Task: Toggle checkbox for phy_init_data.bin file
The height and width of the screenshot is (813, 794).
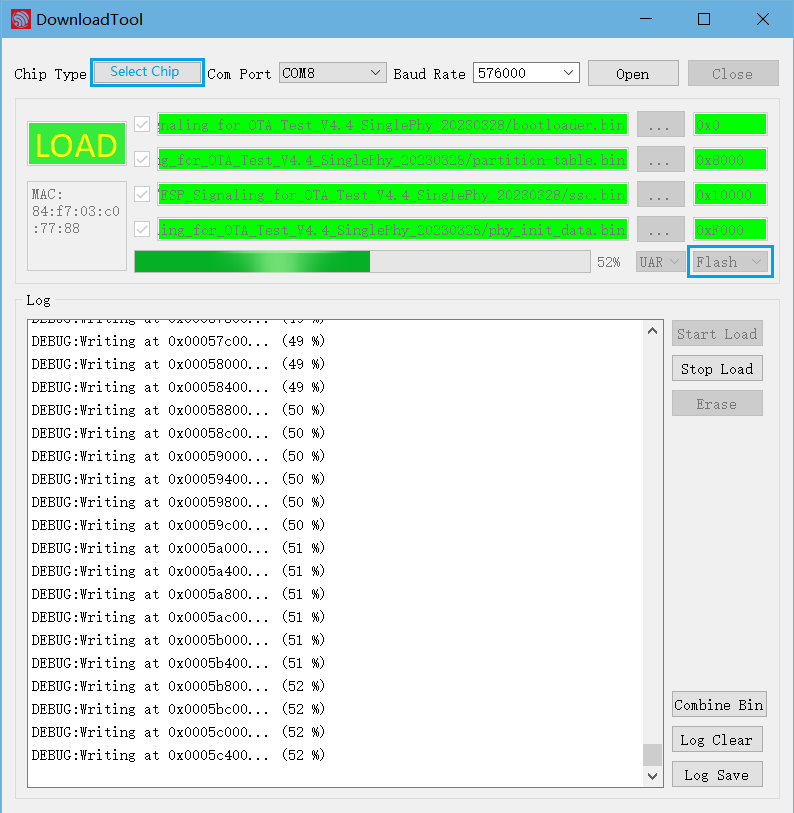Action: (x=142, y=229)
